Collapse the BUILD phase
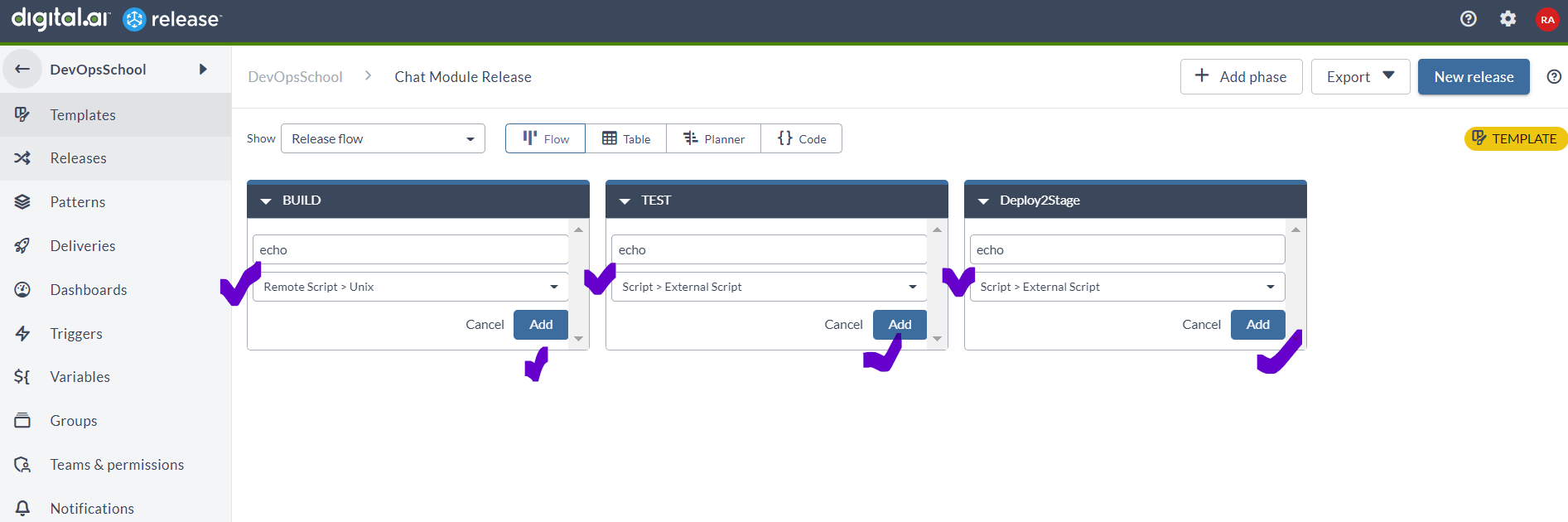The image size is (1568, 522). [266, 201]
